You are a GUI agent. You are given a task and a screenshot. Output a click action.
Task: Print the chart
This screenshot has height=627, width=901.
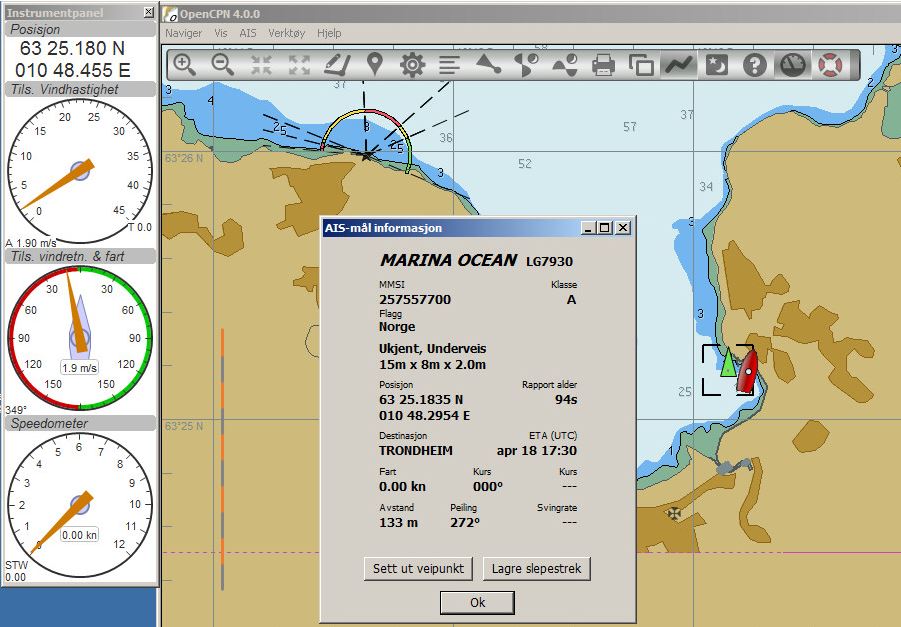(x=603, y=64)
